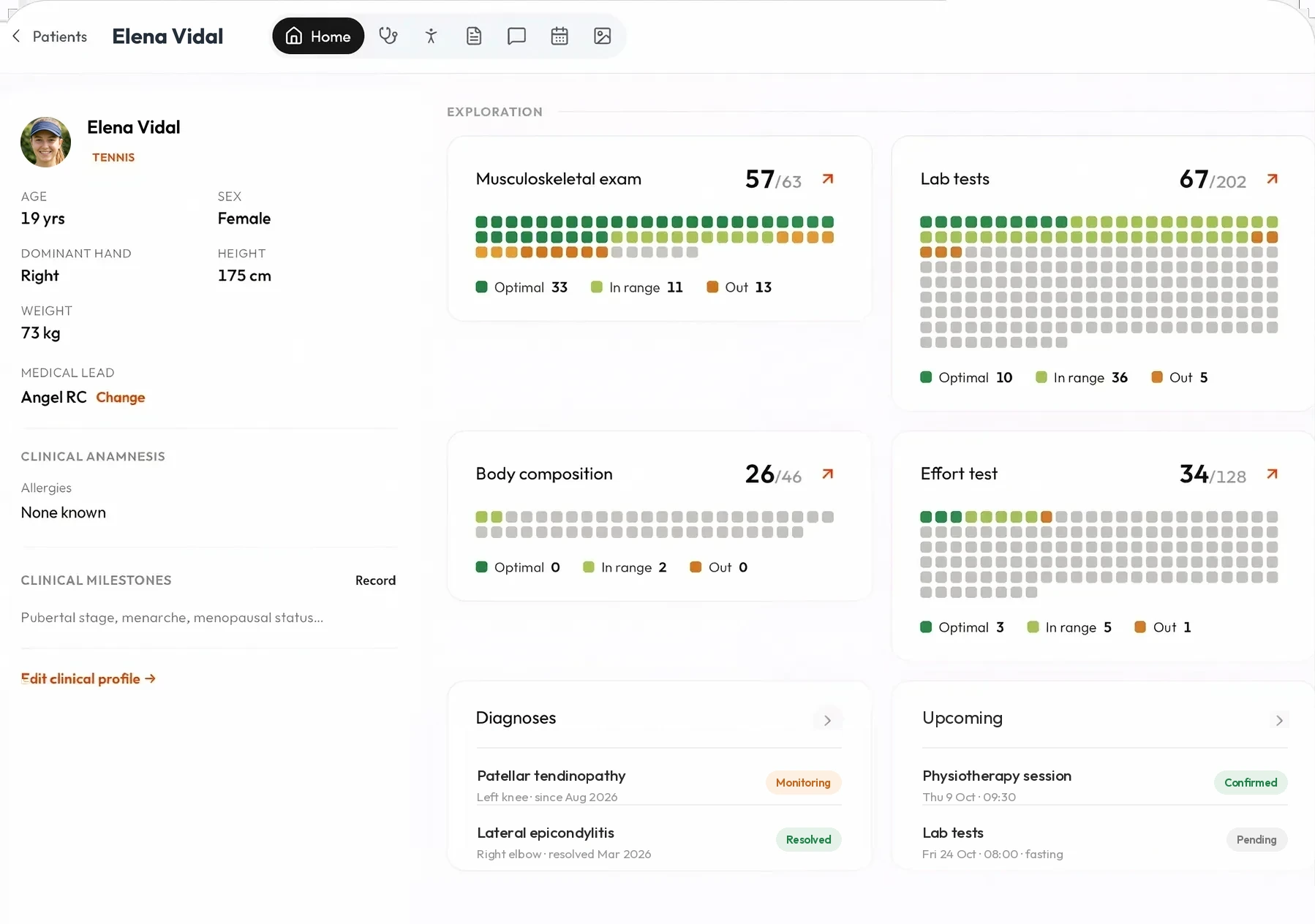Expand the Diagnoses list chevron
Image resolution: width=1315 pixels, height=924 pixels.
pos(828,720)
